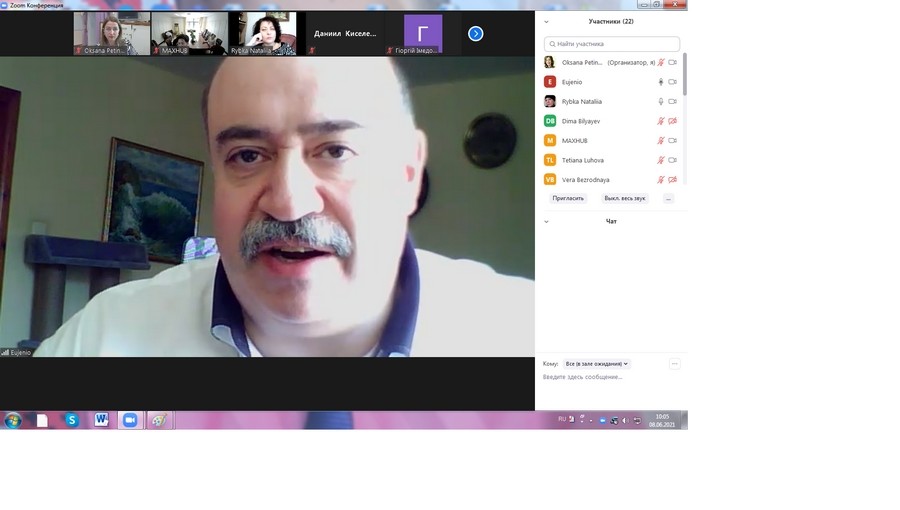Toggle Eujenio microphone icon in participants list
Screen dimensions: 900x510
coord(661,82)
